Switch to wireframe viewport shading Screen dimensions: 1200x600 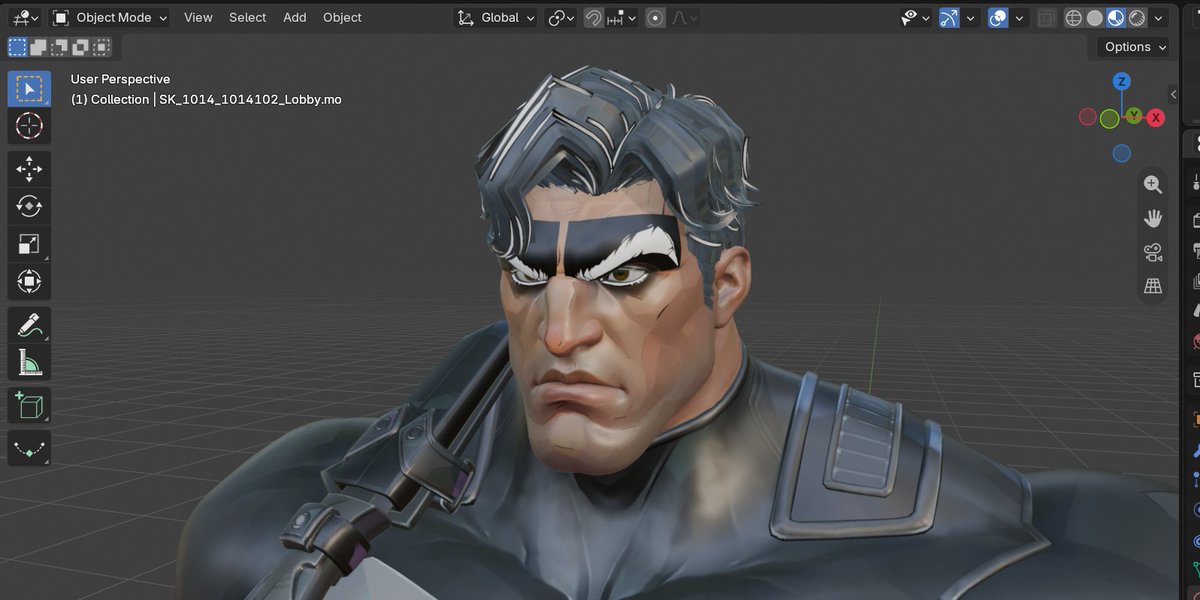click(1074, 17)
